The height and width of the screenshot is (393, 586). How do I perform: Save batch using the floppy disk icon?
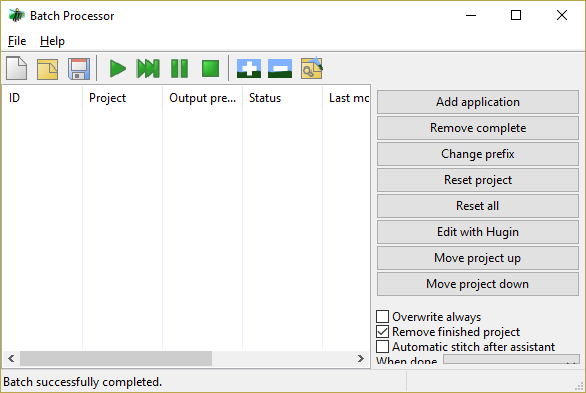(x=78, y=68)
